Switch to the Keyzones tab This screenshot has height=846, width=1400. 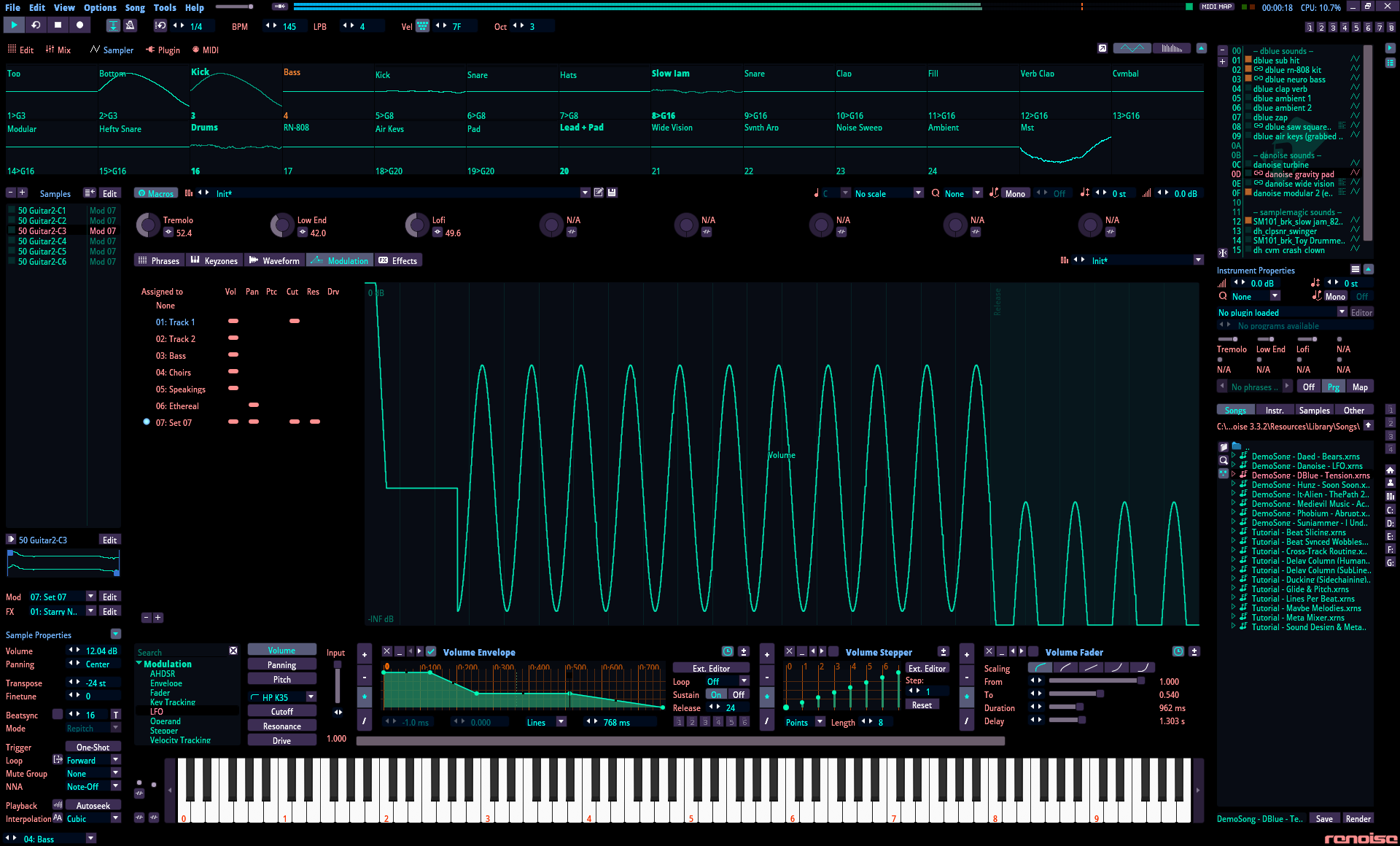214,260
